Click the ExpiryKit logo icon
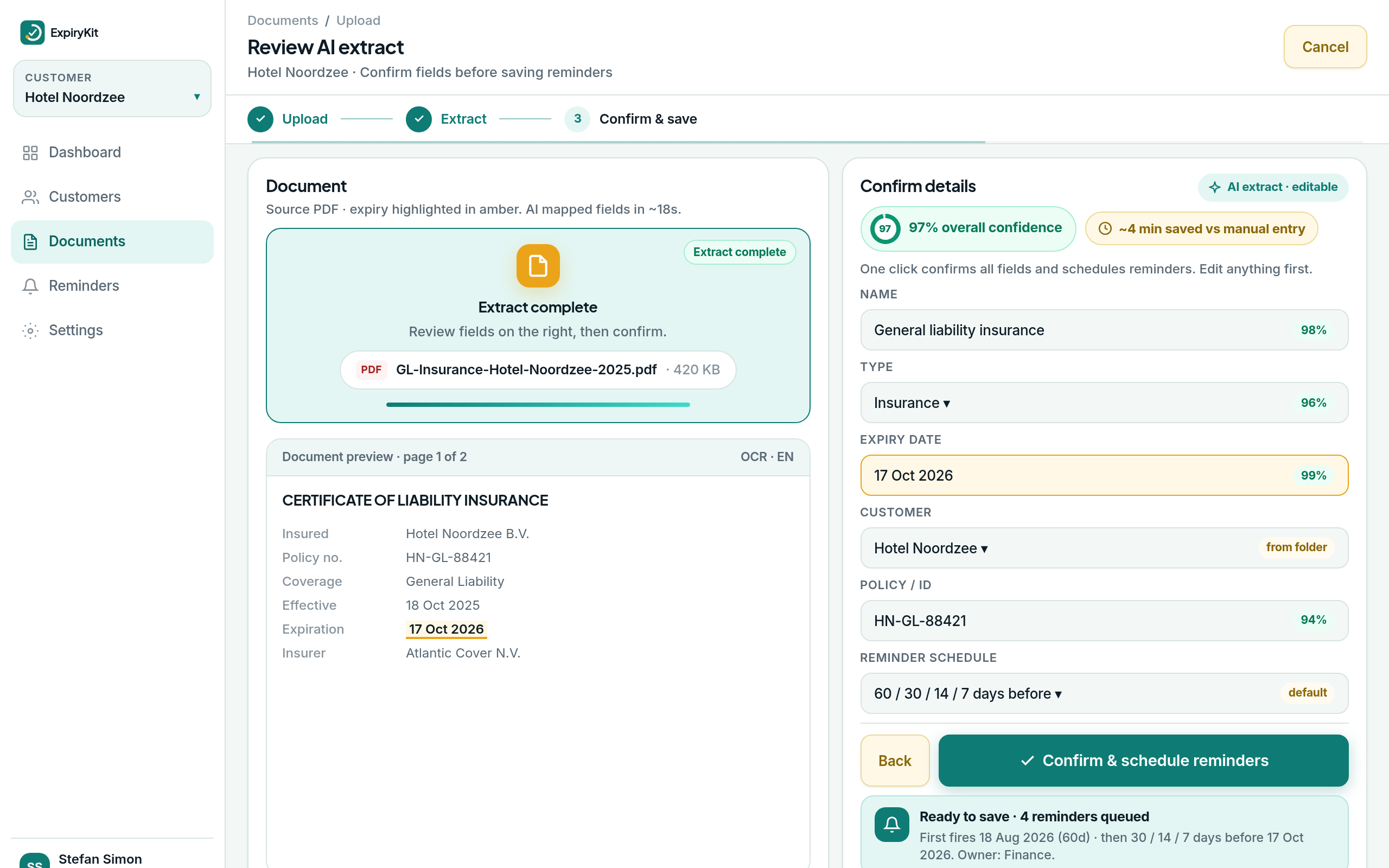The image size is (1389, 868). pos(32,33)
